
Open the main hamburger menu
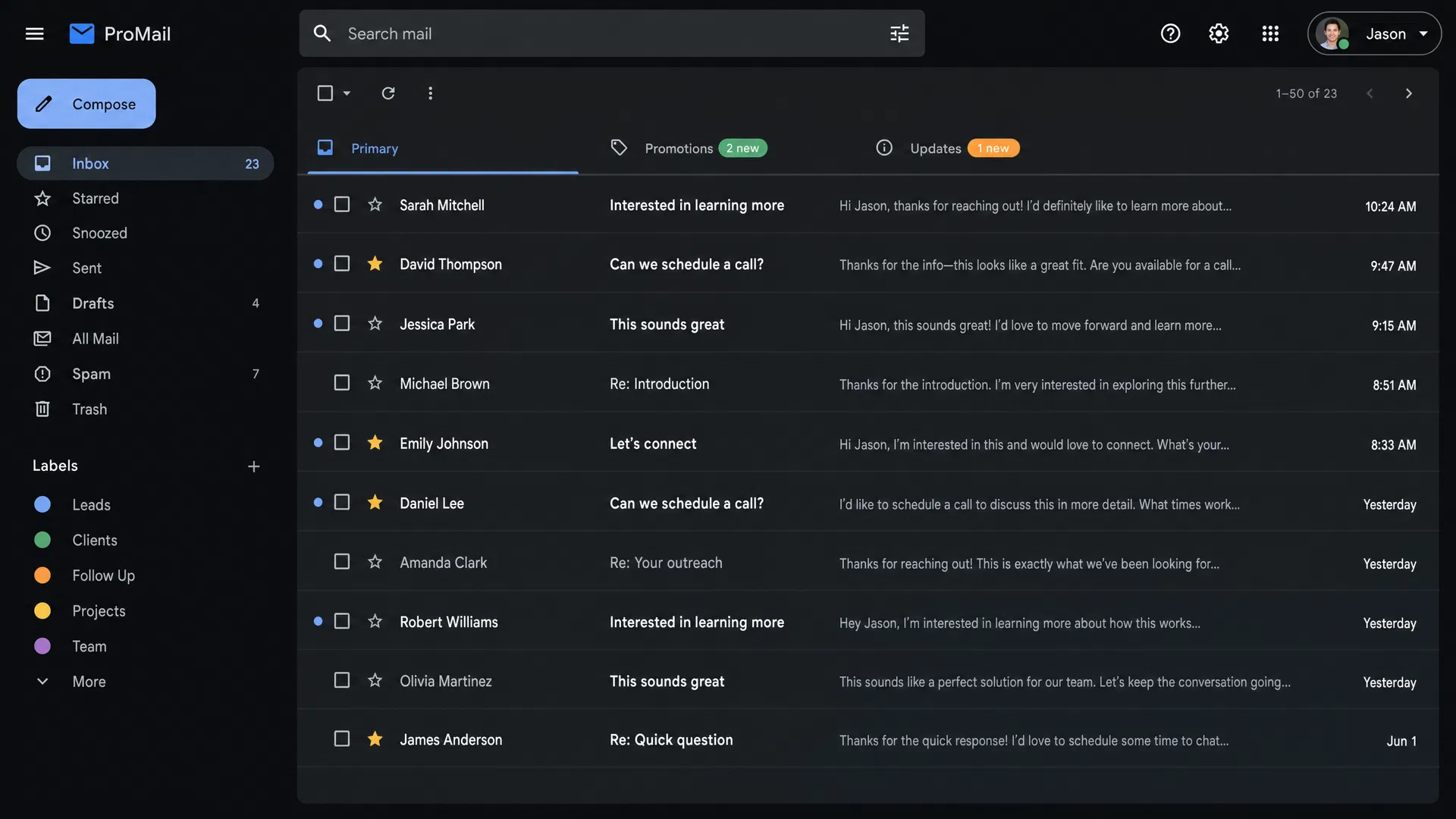pos(34,33)
